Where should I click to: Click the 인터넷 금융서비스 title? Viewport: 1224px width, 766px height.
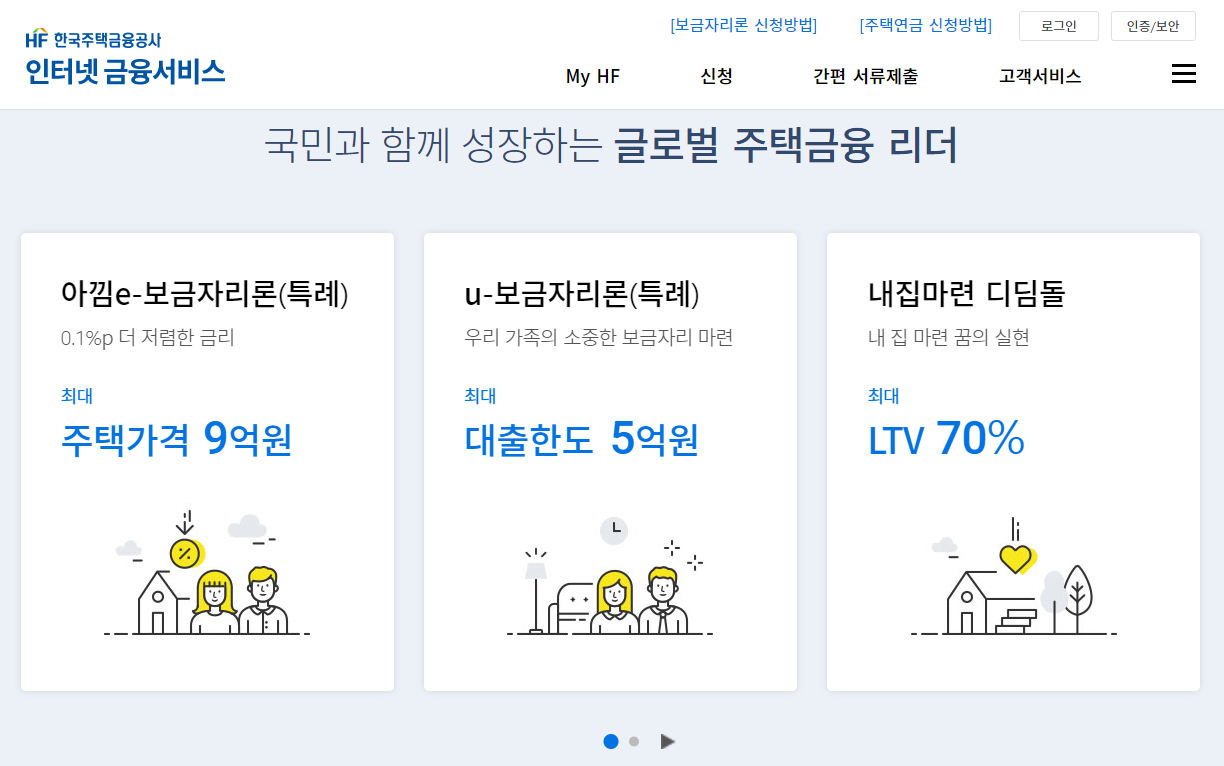pyautogui.click(x=125, y=71)
